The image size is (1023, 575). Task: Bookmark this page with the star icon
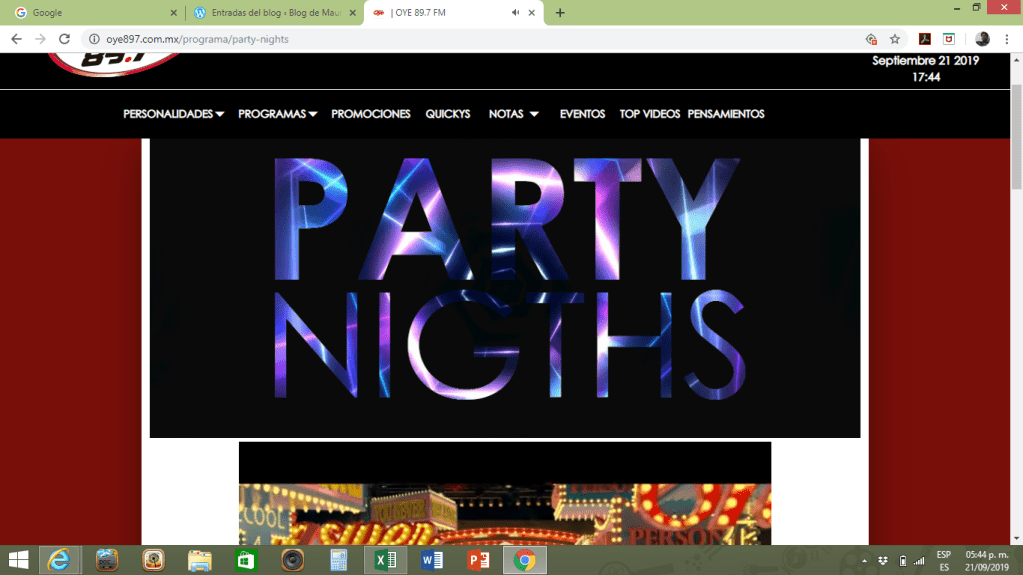pyautogui.click(x=895, y=39)
